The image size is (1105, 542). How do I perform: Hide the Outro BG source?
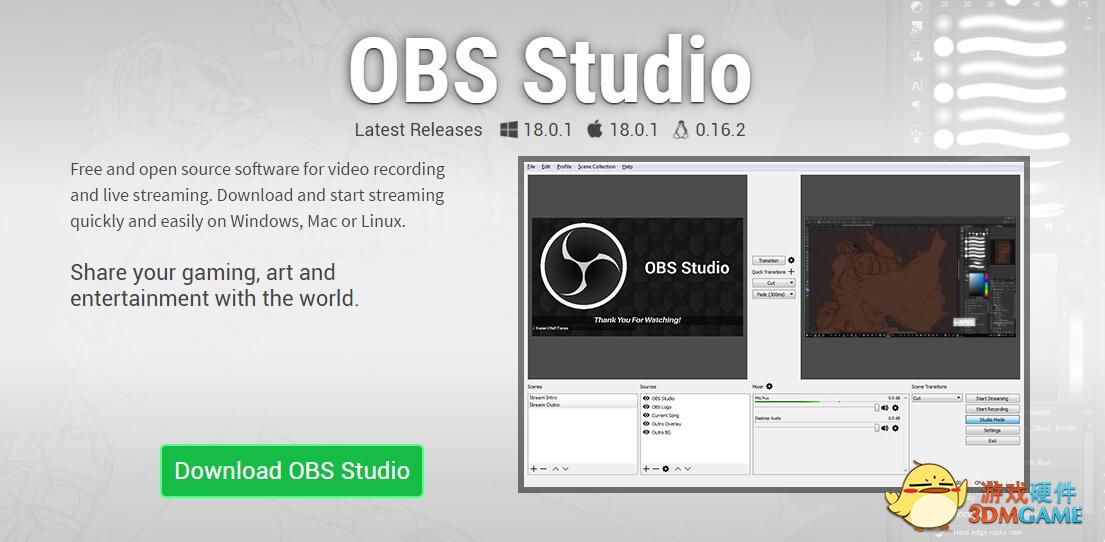pos(646,433)
